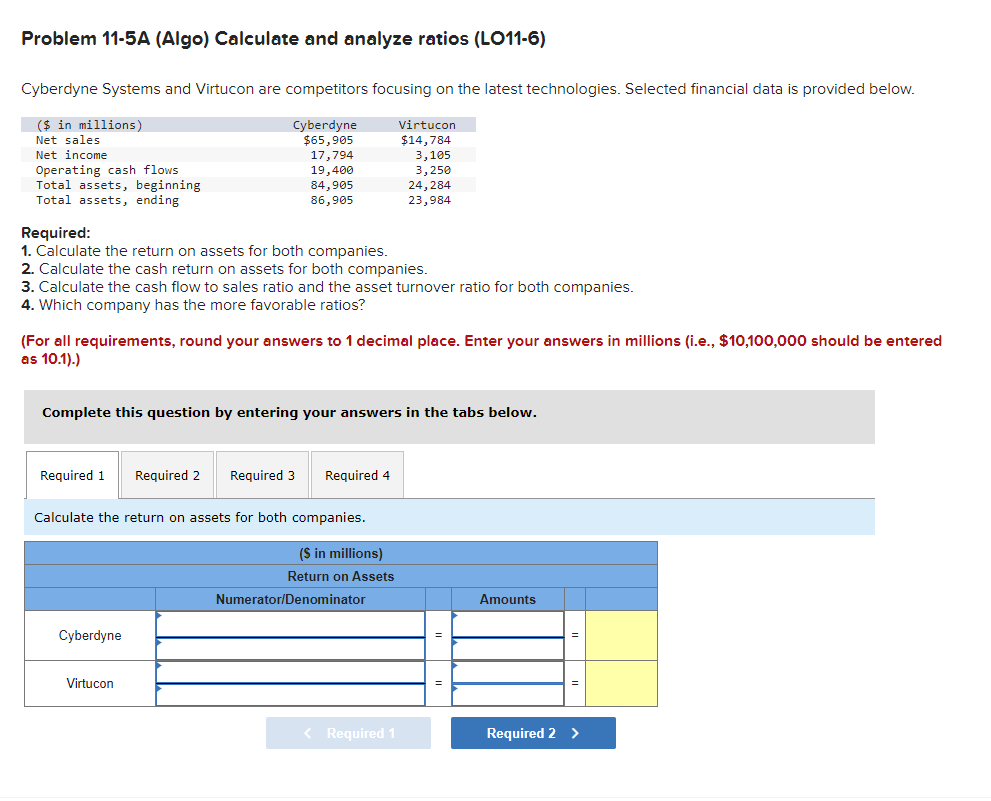Select Cyberdyne denominator amount input
Image resolution: width=991 pixels, height=801 pixels.
tap(508, 649)
